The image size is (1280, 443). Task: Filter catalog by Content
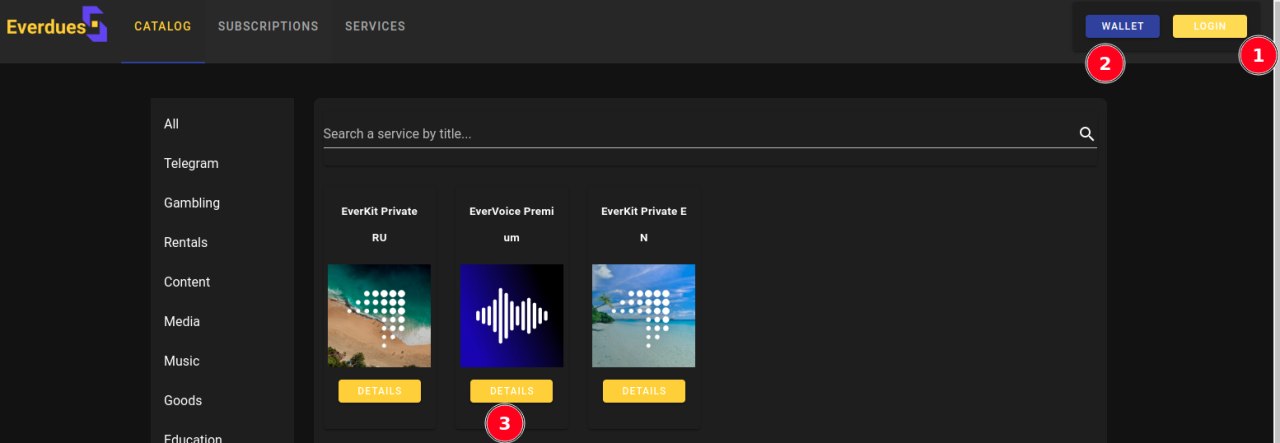[187, 282]
